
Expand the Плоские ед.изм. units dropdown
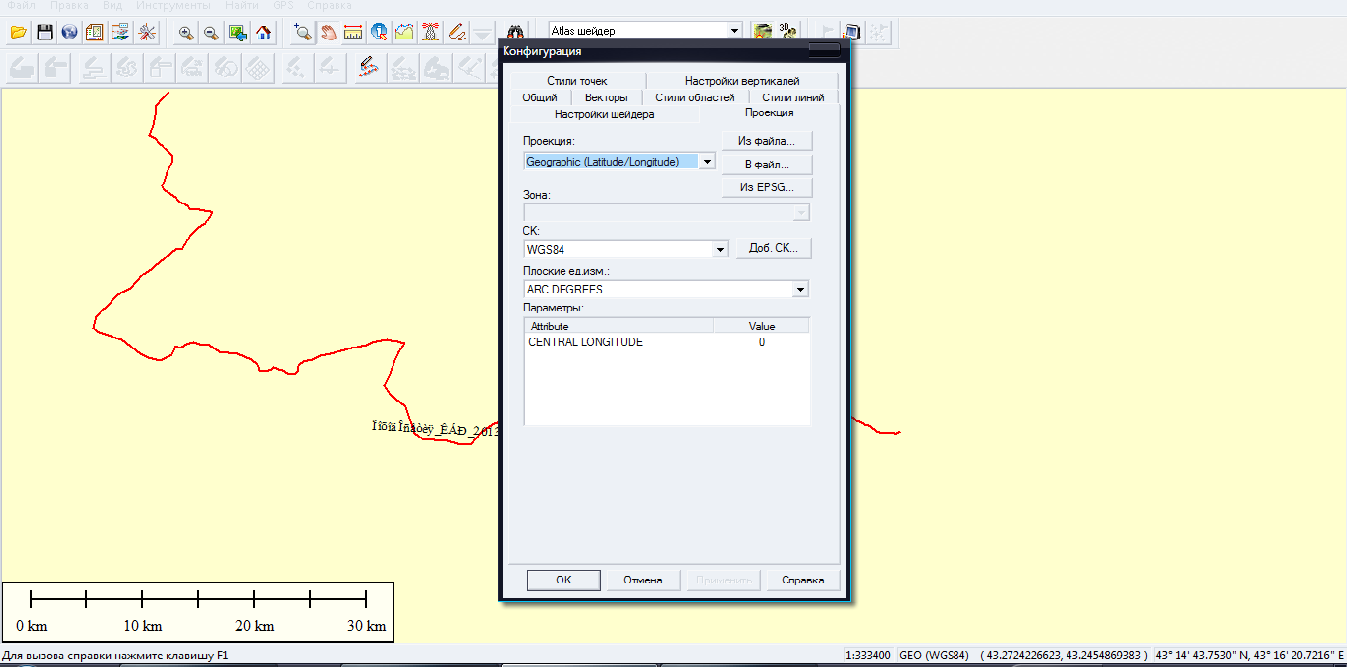click(800, 289)
